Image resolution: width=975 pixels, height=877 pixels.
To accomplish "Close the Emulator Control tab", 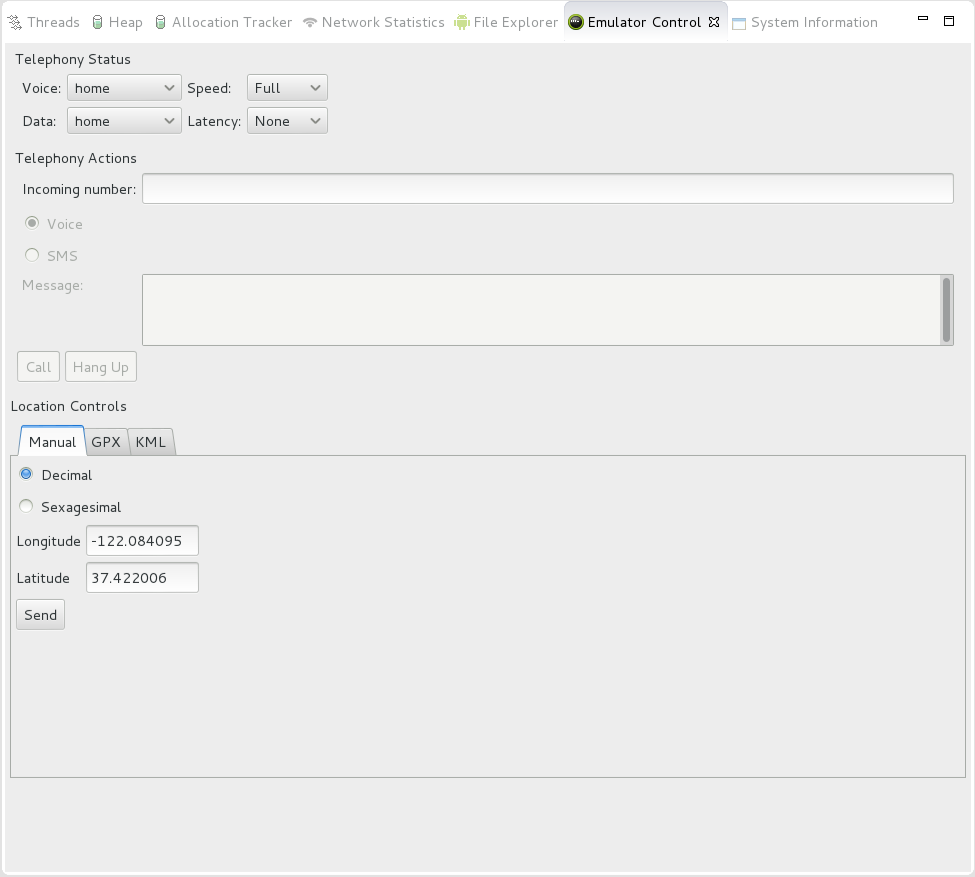I will tap(714, 22).
